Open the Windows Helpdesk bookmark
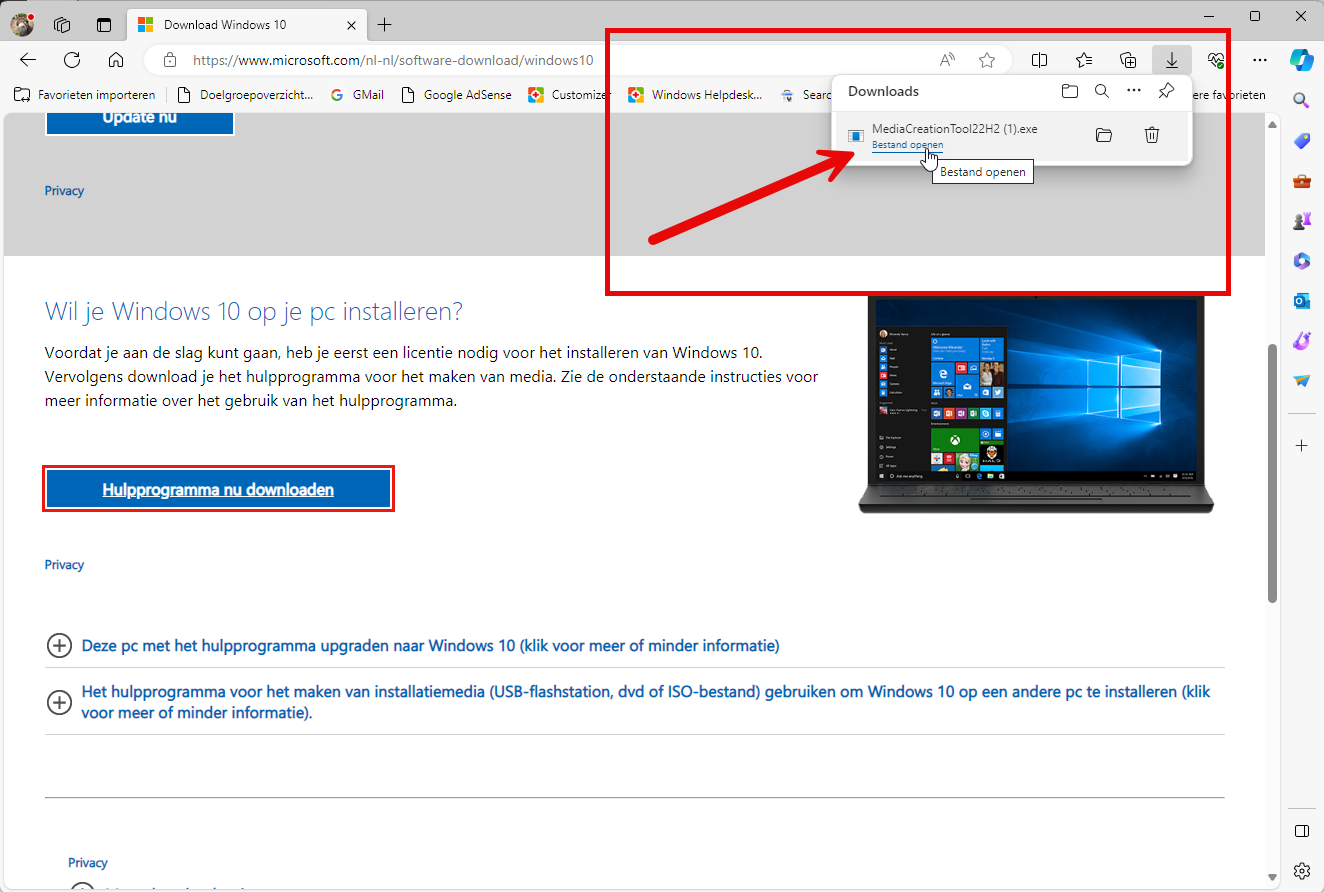Screen dimensions: 1324x892 point(695,95)
